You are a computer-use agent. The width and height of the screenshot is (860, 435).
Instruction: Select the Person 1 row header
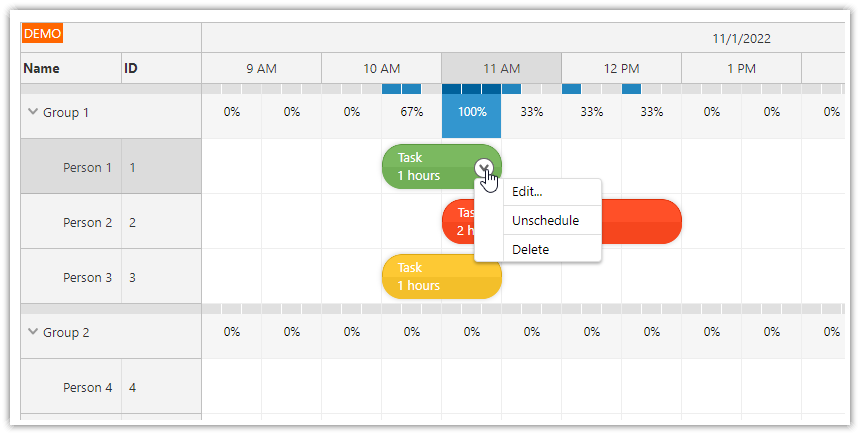click(87, 167)
